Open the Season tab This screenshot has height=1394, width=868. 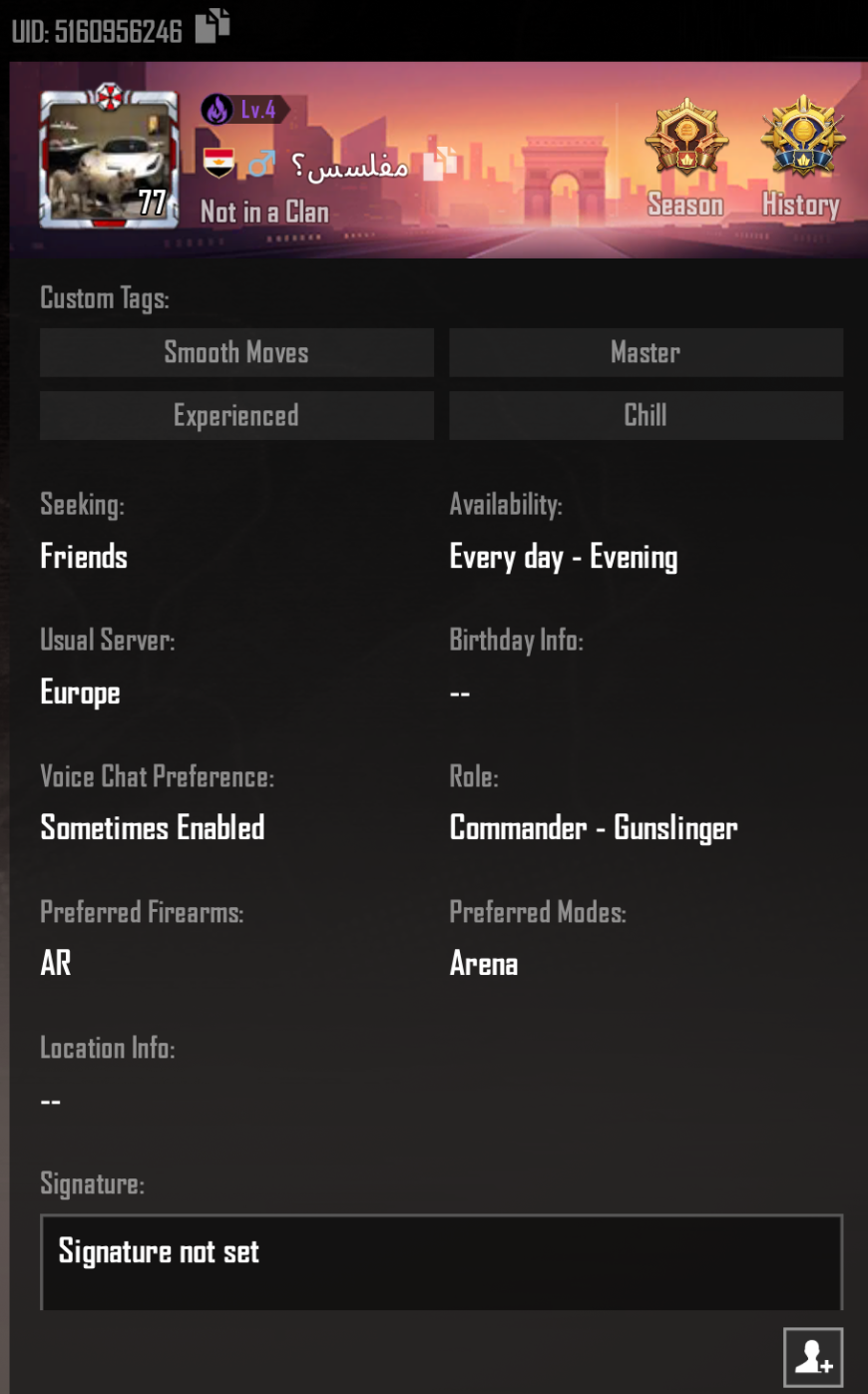coord(685,205)
